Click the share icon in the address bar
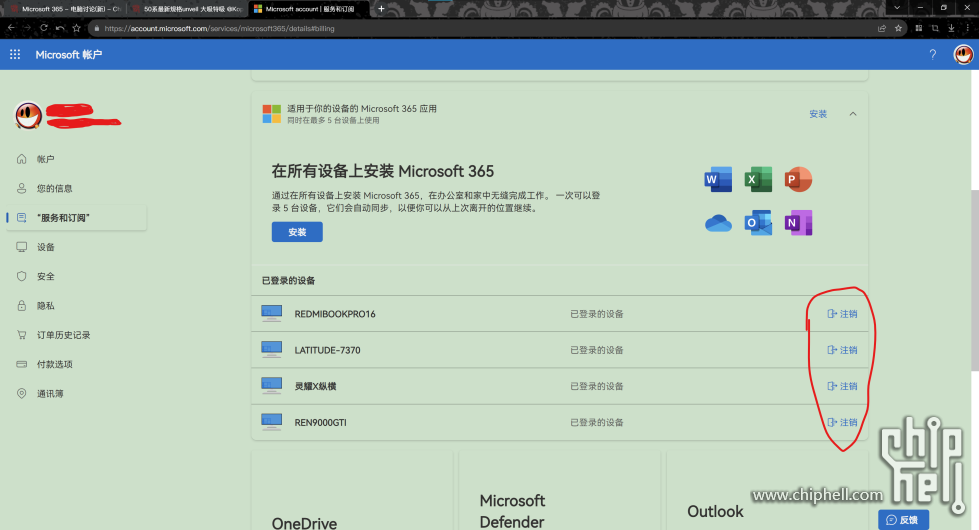979x530 pixels. click(882, 28)
